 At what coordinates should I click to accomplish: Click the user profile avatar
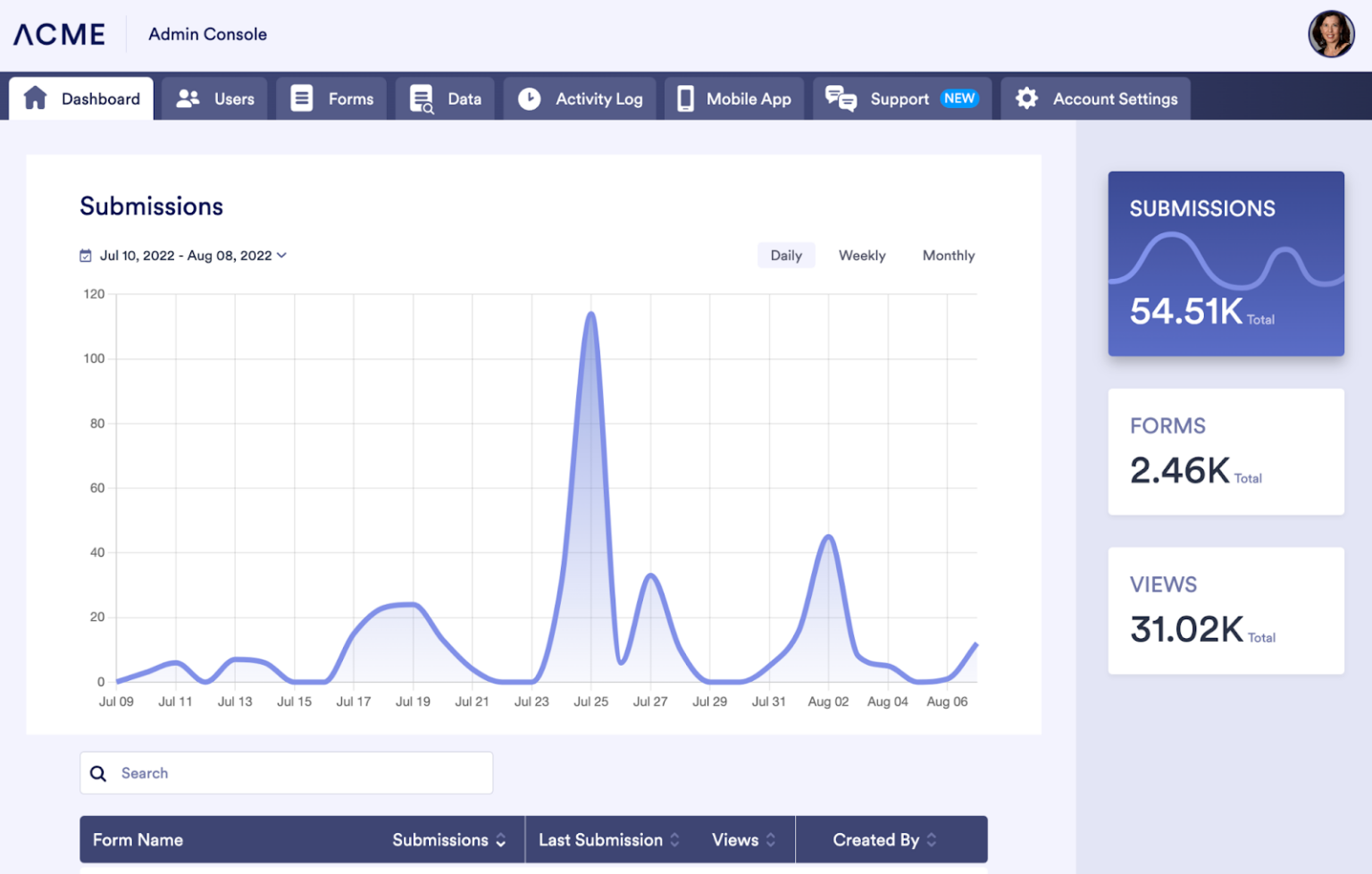[1331, 34]
